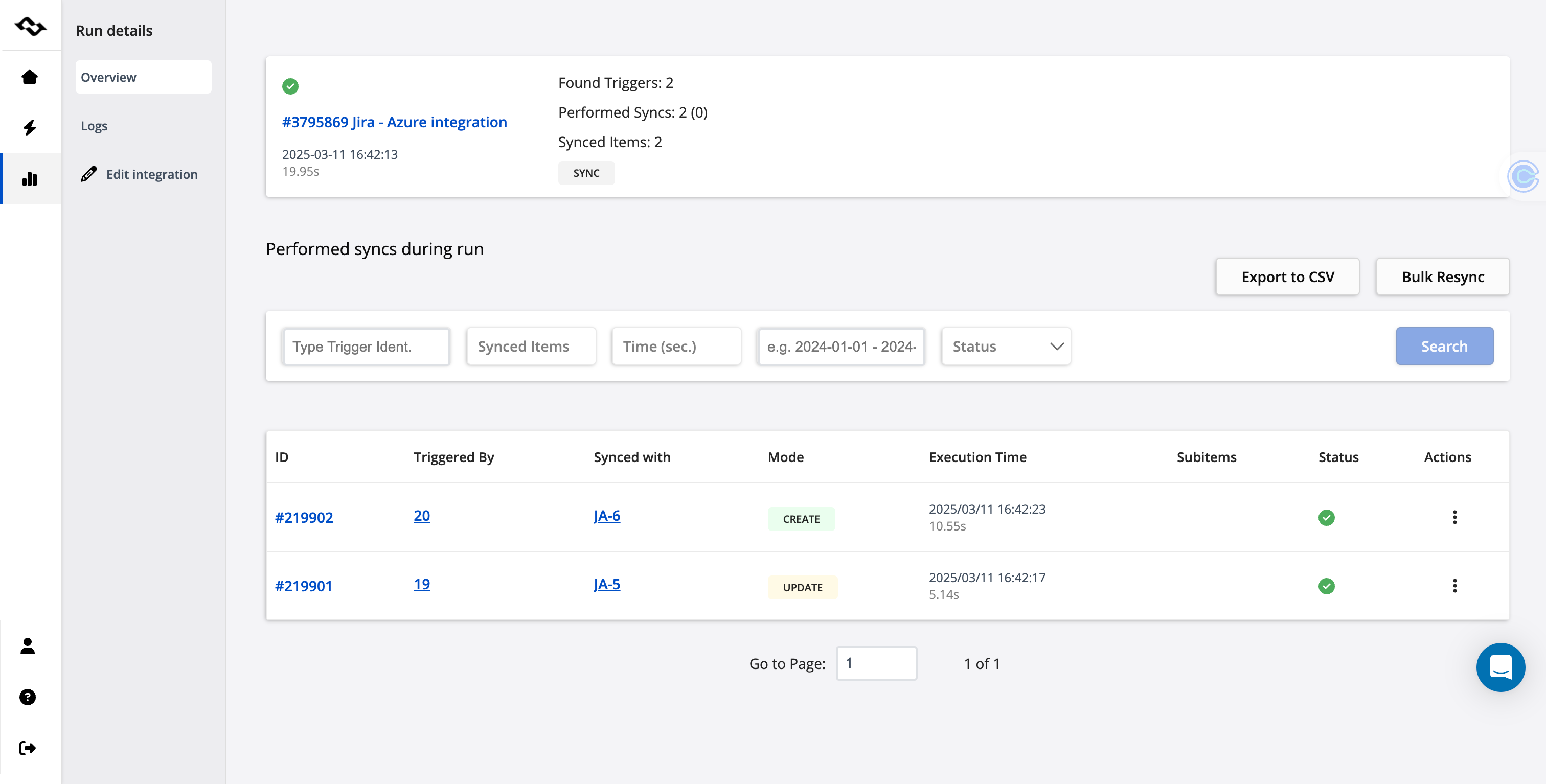Select the Logs tab
The height and width of the screenshot is (784, 1546).
pyautogui.click(x=94, y=125)
